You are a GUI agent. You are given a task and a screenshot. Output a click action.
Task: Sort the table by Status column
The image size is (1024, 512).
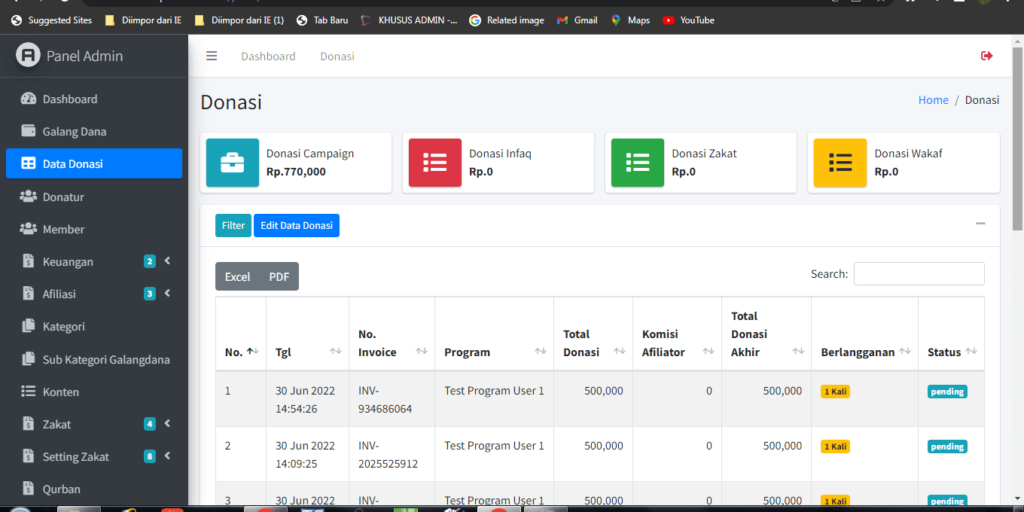click(x=950, y=352)
